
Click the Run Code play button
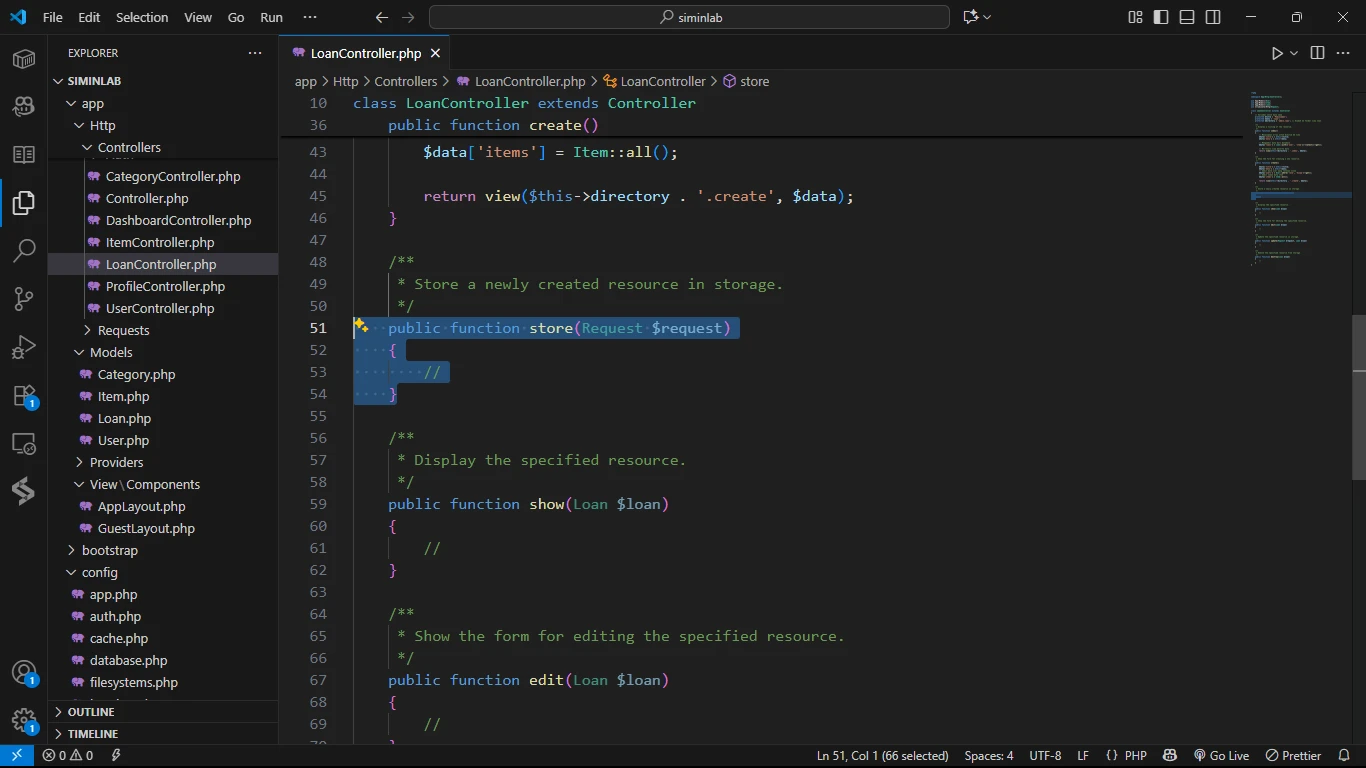click(1277, 53)
